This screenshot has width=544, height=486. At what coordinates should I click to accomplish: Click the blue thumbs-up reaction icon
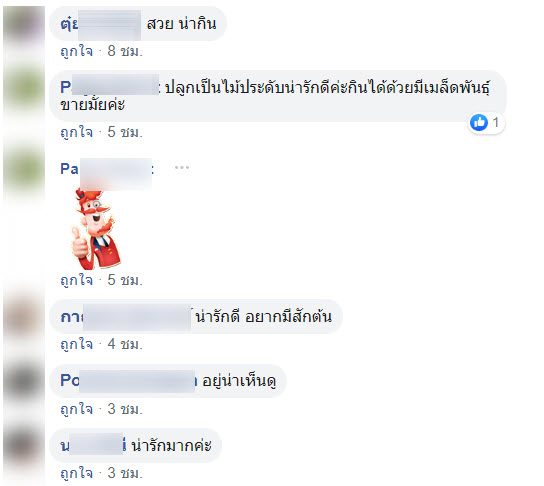point(479,122)
